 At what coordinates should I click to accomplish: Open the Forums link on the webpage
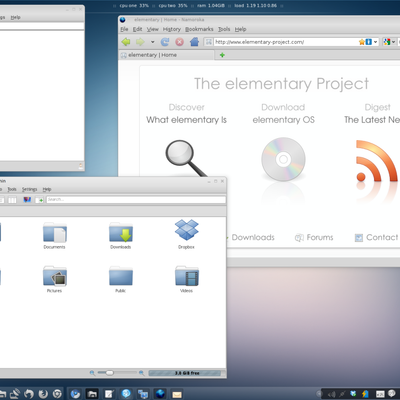click(x=314, y=237)
